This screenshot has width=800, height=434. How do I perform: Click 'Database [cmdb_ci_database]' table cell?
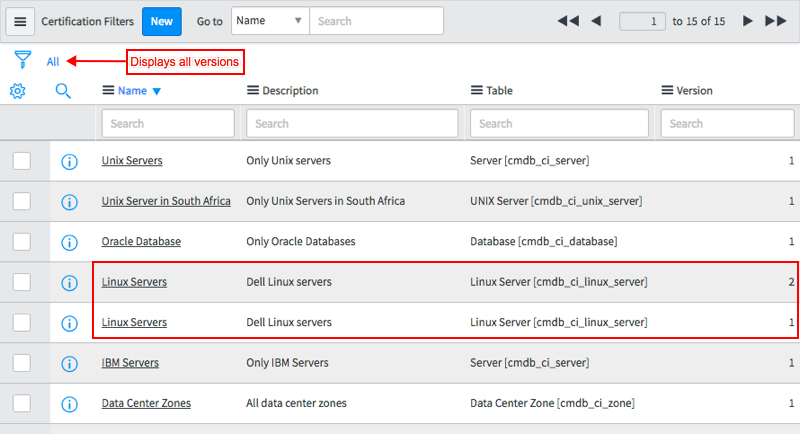point(543,241)
